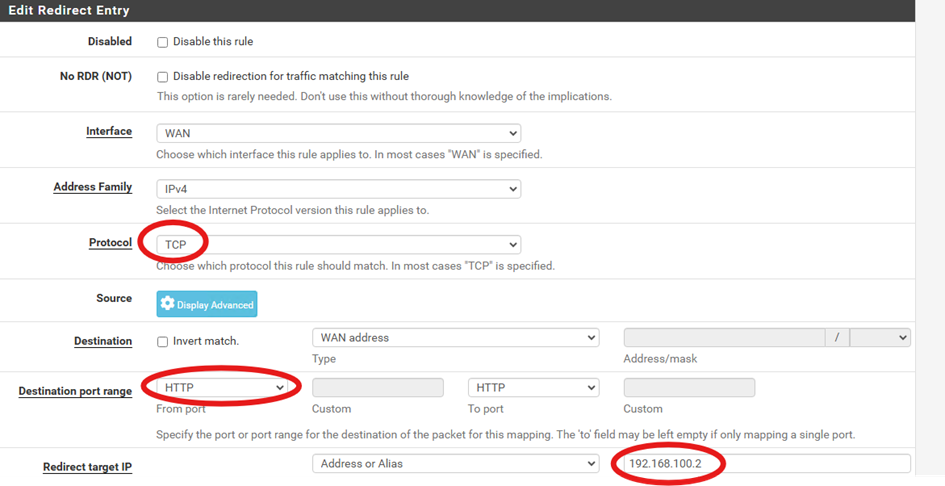The width and height of the screenshot is (945, 486).
Task: Click the 'Choose which protocol' help text
Action: [x=356, y=266]
